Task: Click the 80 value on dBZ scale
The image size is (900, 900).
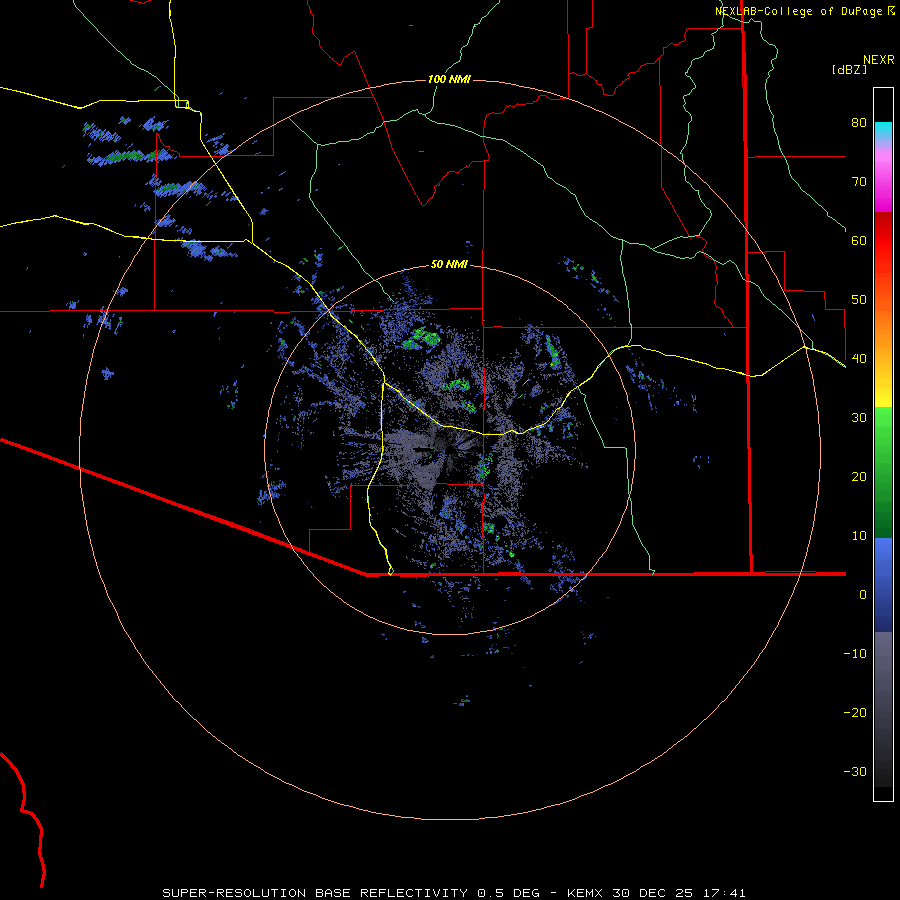Action: [x=859, y=122]
